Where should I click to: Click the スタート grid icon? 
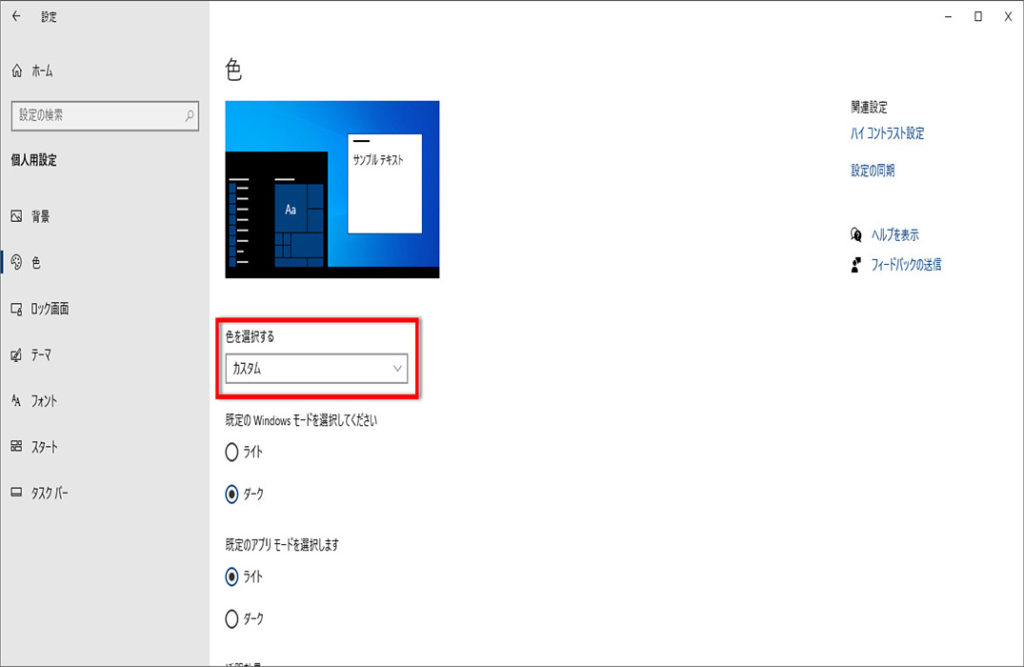[x=16, y=447]
